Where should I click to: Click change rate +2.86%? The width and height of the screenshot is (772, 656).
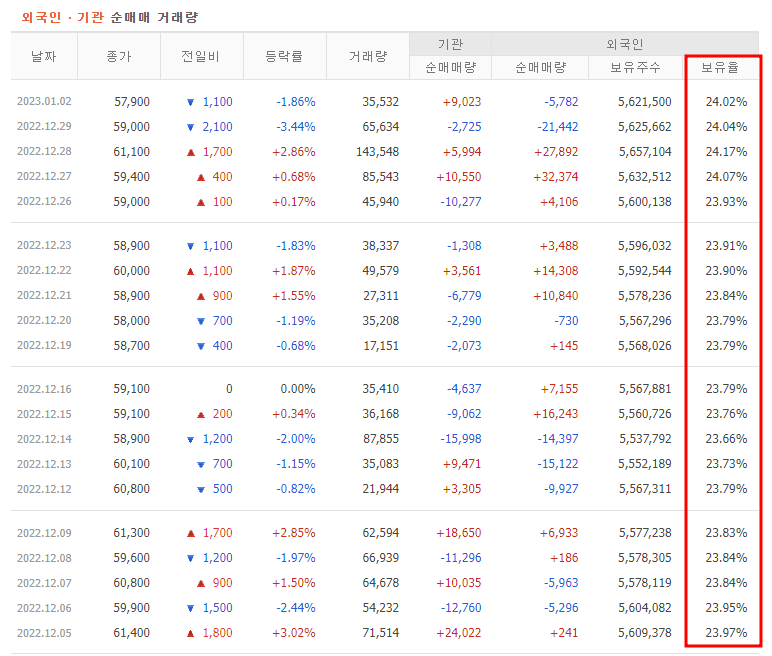pyautogui.click(x=294, y=151)
